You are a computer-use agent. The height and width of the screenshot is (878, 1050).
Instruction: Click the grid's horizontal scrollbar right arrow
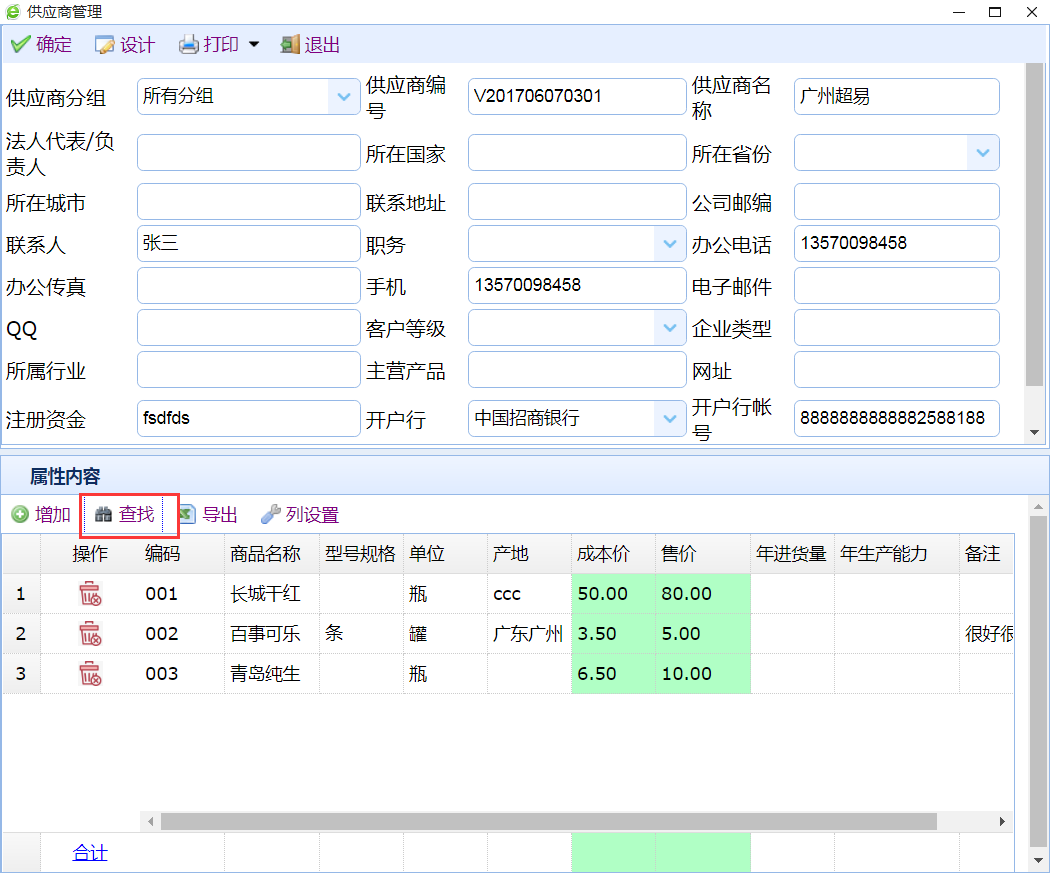point(1003,821)
